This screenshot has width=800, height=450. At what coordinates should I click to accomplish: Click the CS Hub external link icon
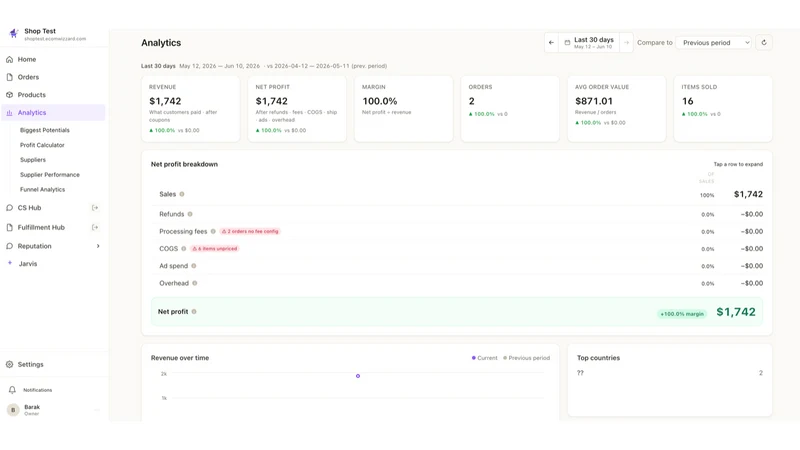(x=95, y=208)
